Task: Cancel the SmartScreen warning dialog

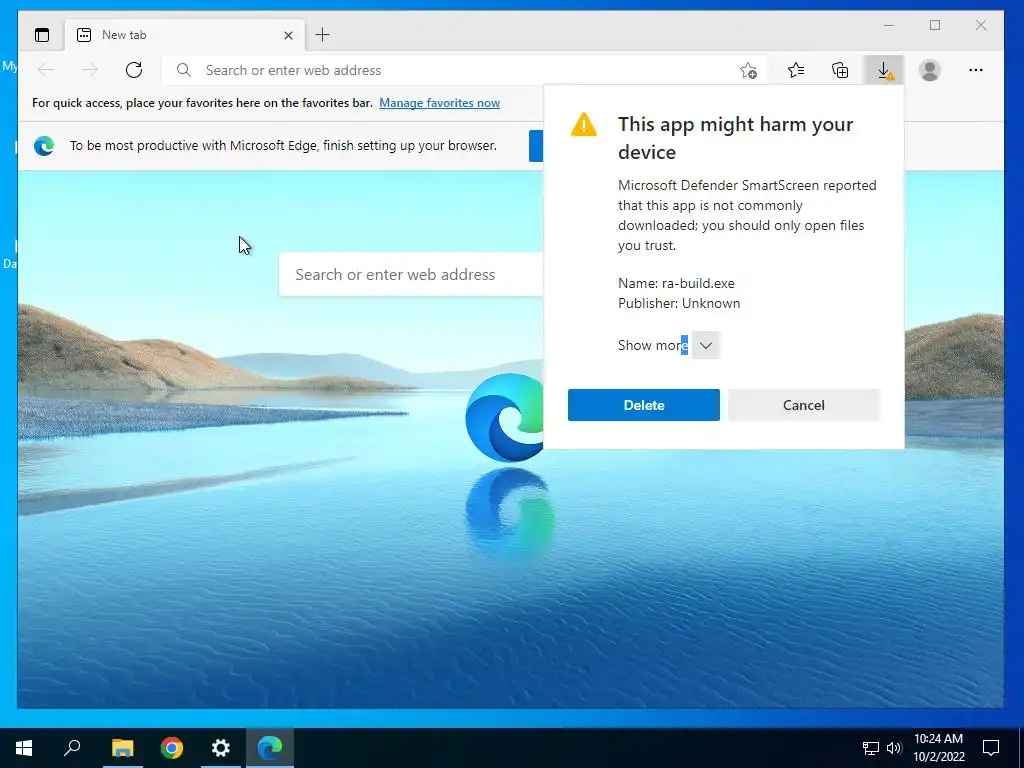Action: pyautogui.click(x=804, y=405)
